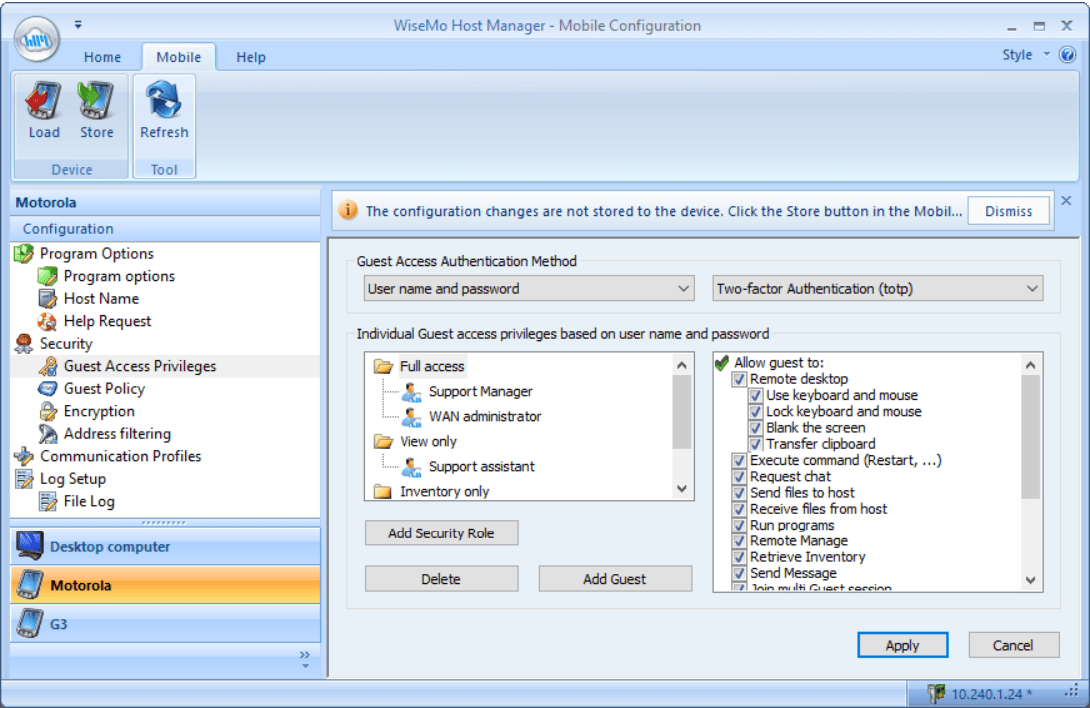Open the Help Request settings
This screenshot has width=1090, height=708.
102,321
